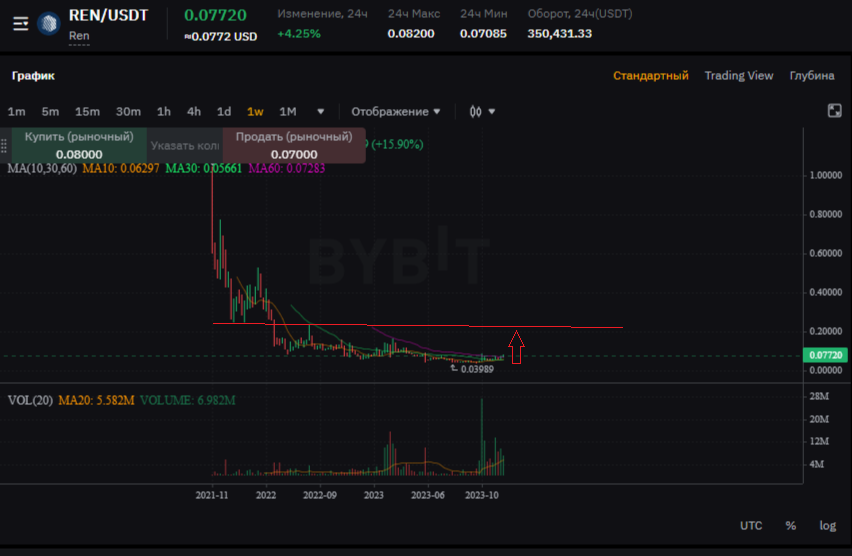The height and width of the screenshot is (556, 852).
Task: Click the 24ч Мин value 0.07085
Action: (483, 34)
